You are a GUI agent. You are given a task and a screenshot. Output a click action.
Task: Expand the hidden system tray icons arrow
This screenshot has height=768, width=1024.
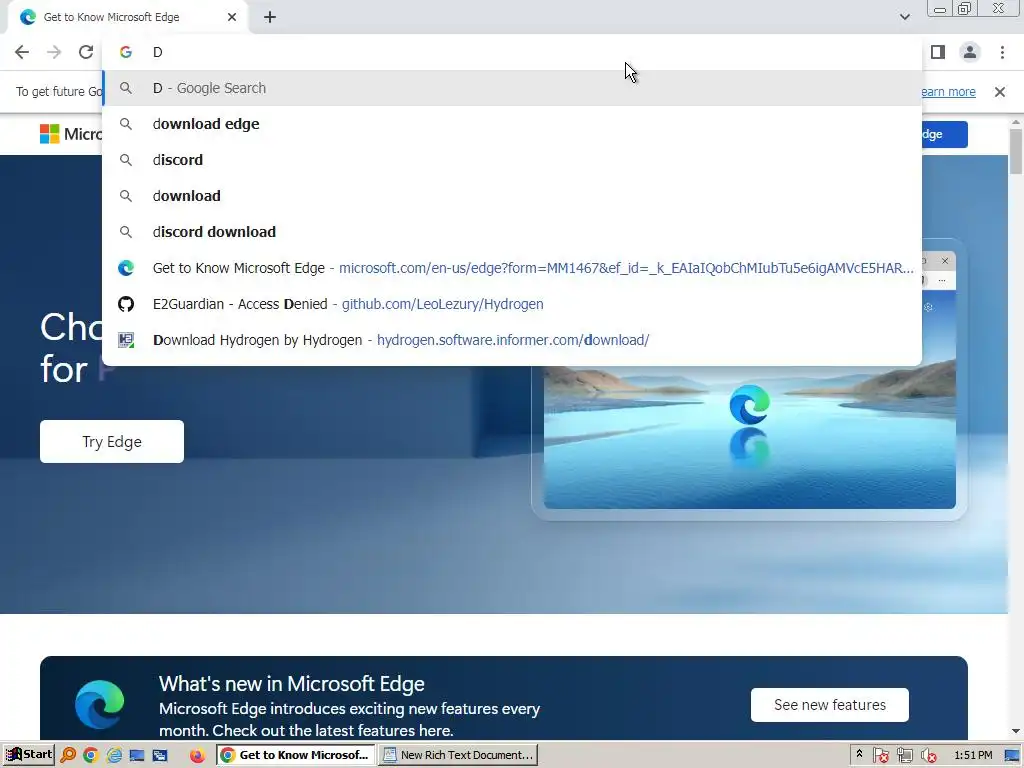coord(859,754)
